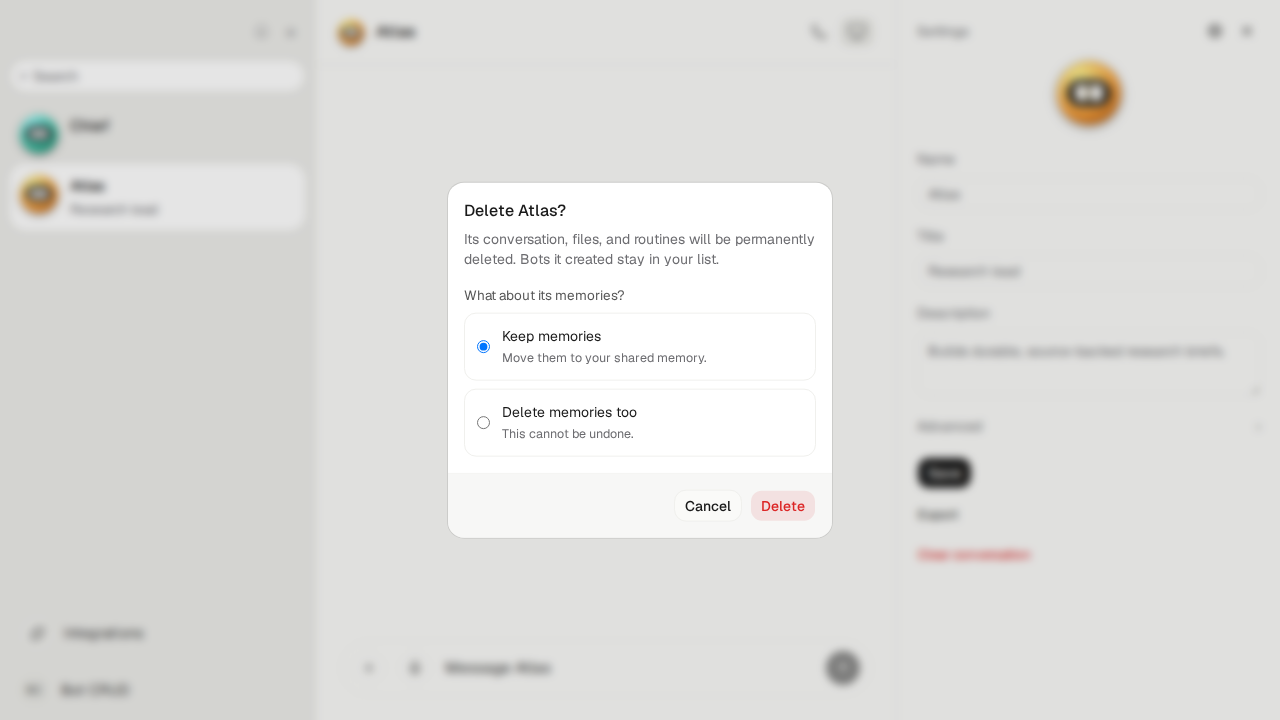Expand the Advanced section in Settings
Screen dimensions: 1280x720
(1089, 426)
